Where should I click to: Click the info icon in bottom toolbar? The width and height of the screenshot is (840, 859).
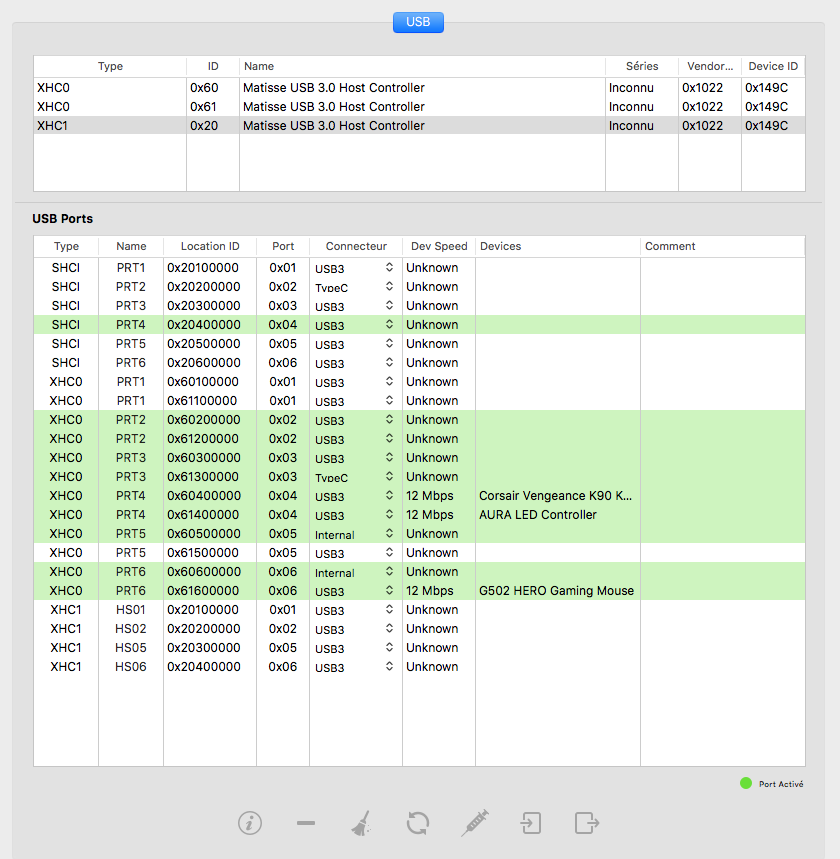250,823
